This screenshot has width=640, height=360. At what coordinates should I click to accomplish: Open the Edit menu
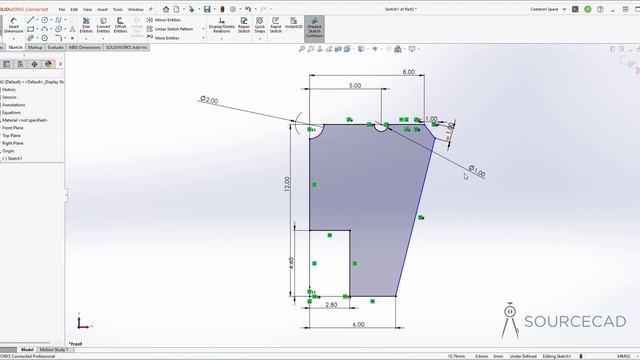[74, 9]
